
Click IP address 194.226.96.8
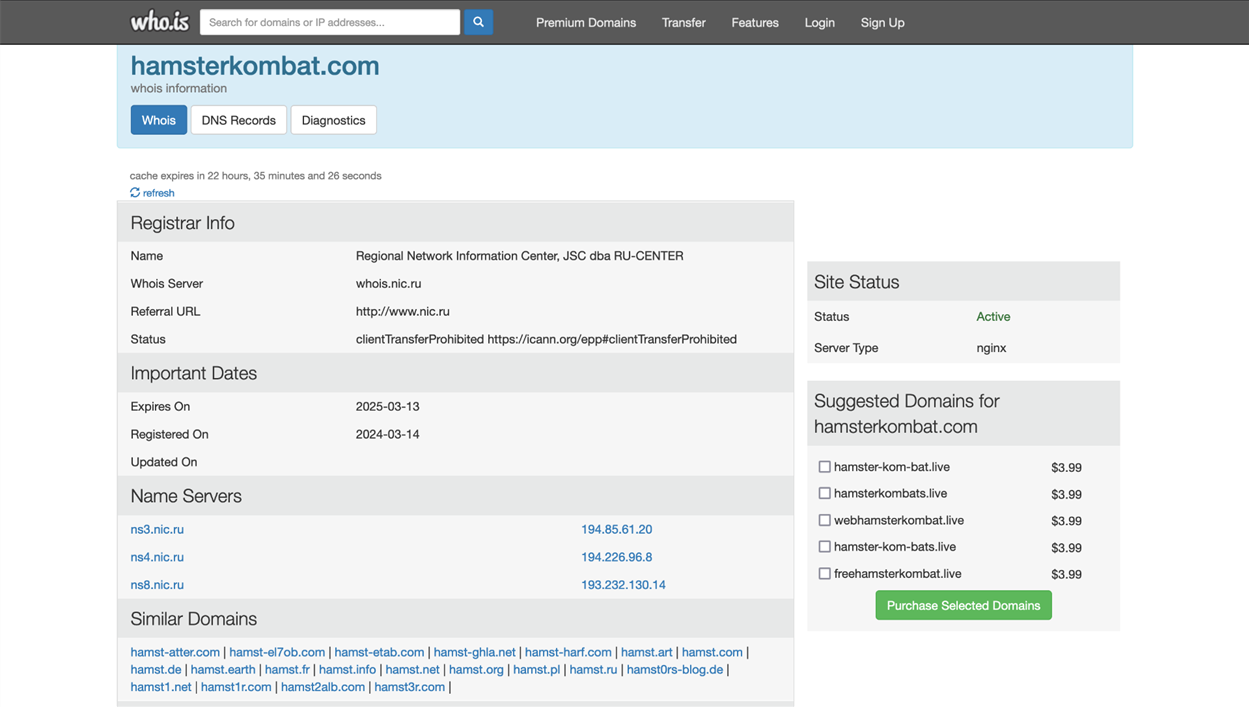coord(617,557)
